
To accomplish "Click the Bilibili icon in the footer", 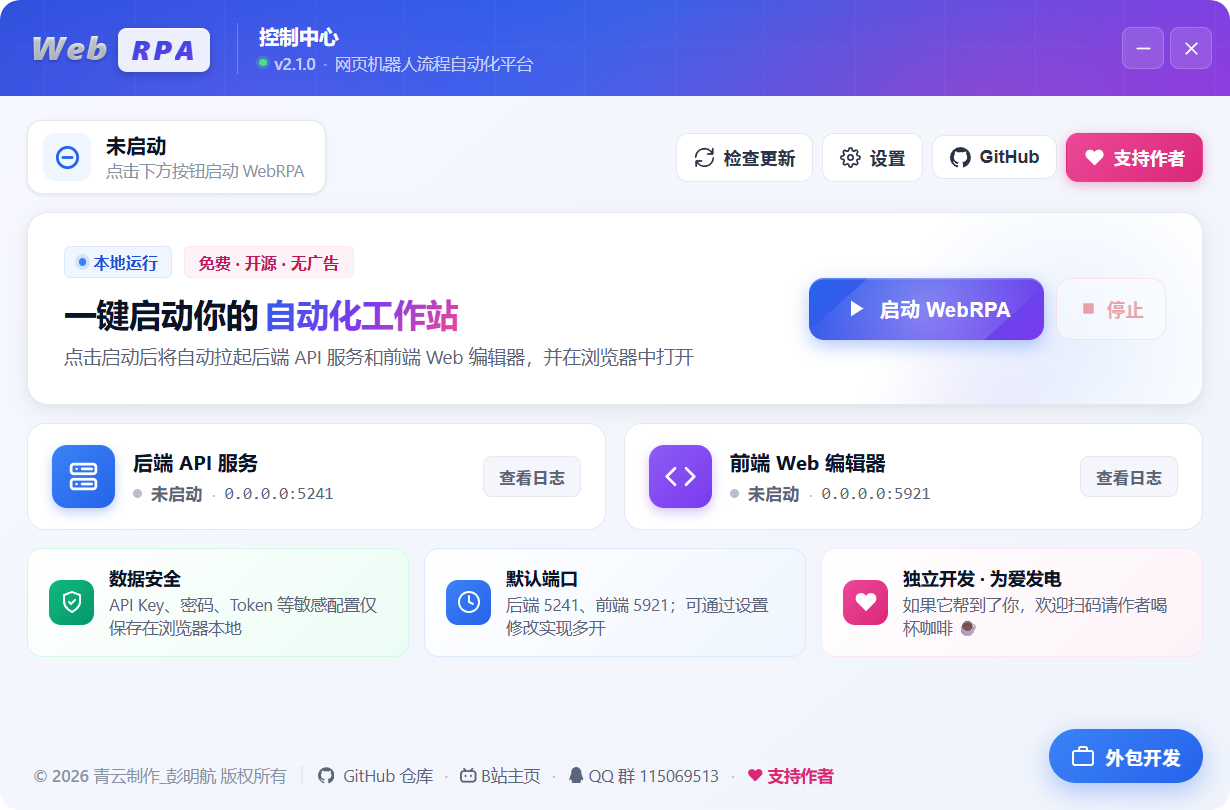I will click(468, 775).
